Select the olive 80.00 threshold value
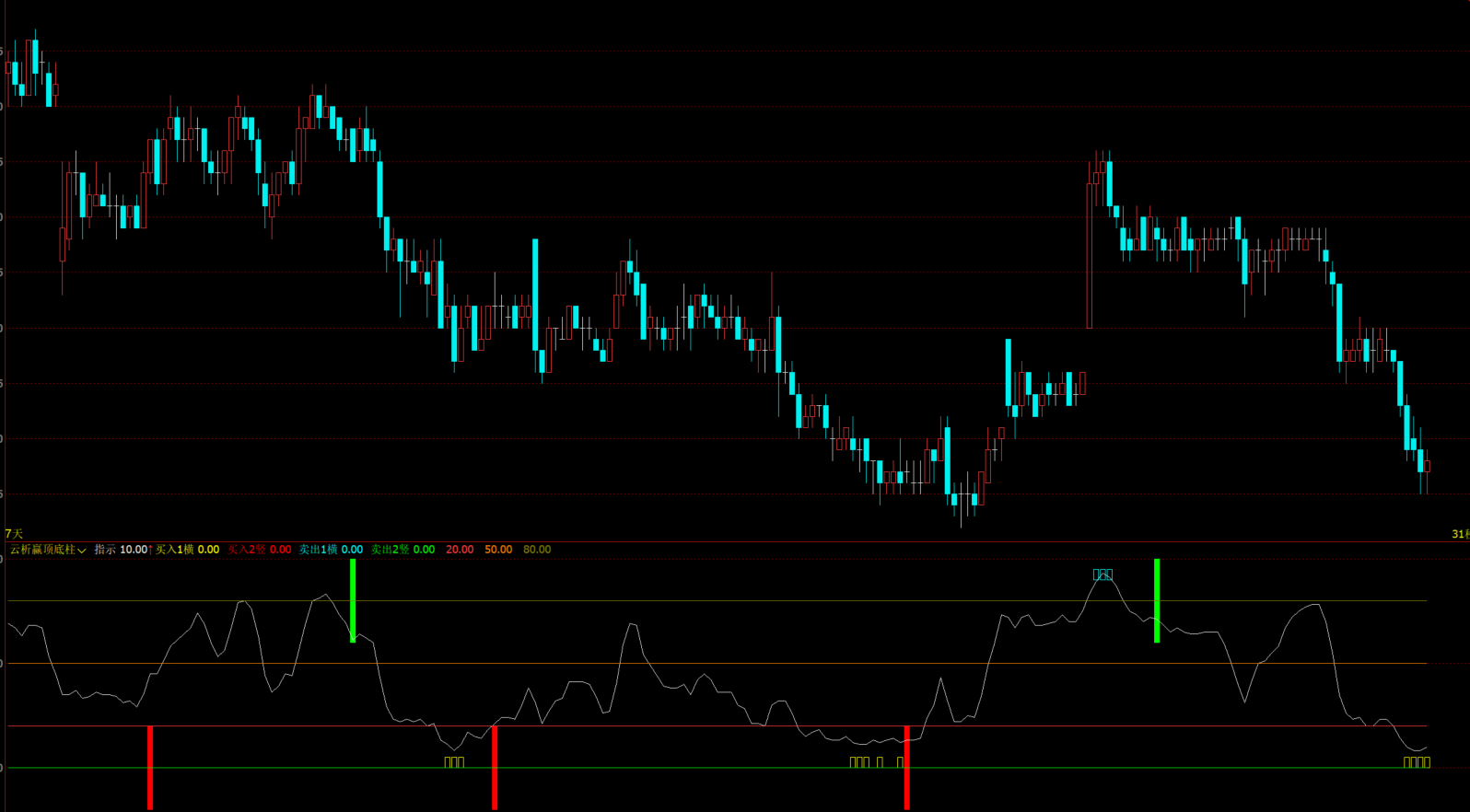The image size is (1470, 812). [x=537, y=550]
